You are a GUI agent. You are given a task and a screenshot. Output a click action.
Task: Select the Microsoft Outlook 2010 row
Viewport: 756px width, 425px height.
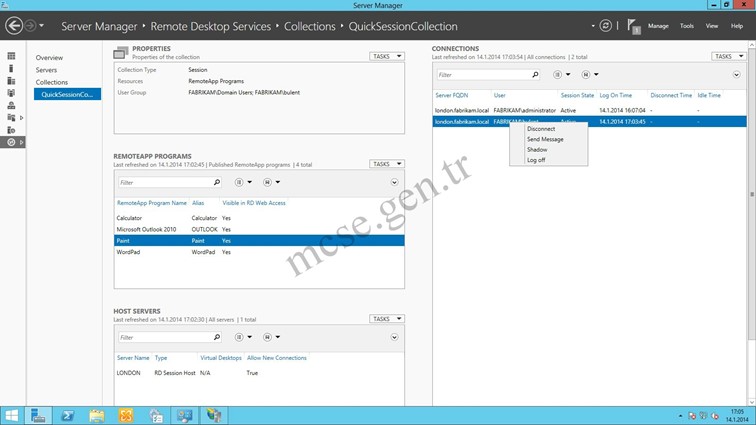[259, 230]
